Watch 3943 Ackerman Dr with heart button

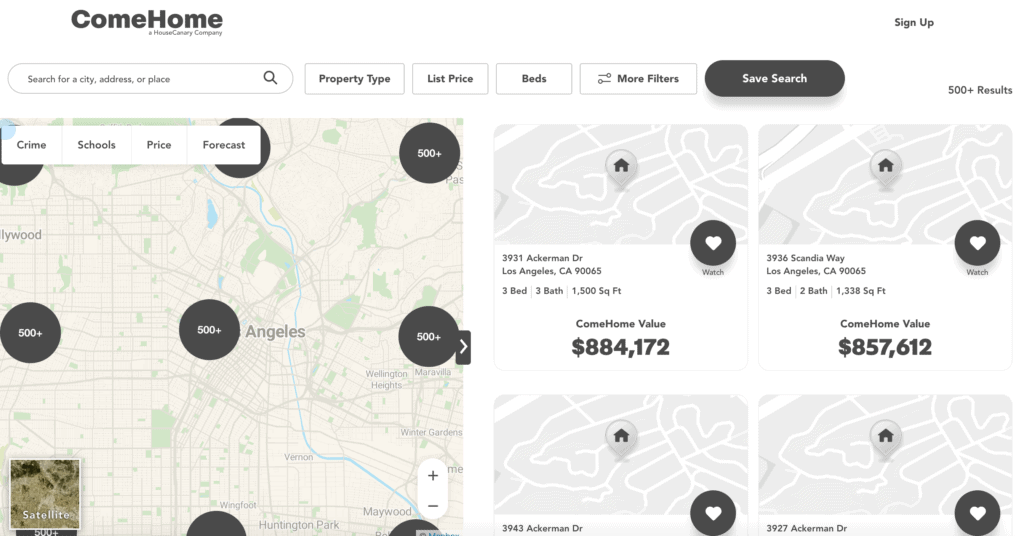[713, 513]
